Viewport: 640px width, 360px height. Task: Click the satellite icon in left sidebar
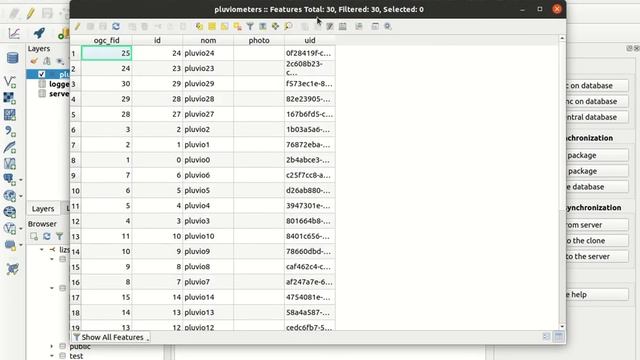pyautogui.click(x=12, y=269)
